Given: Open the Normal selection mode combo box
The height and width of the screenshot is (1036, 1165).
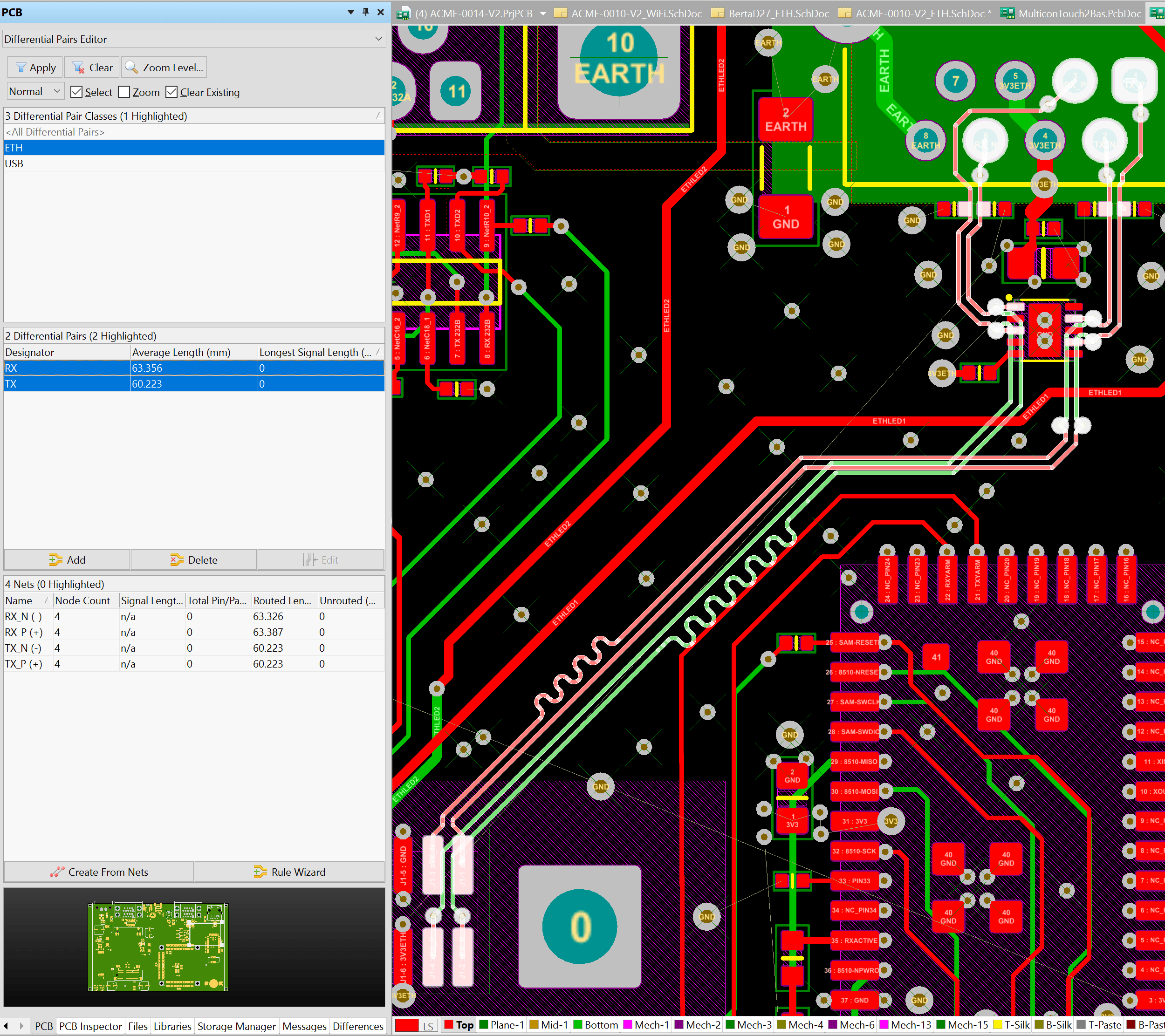Looking at the screenshot, I should [x=56, y=91].
